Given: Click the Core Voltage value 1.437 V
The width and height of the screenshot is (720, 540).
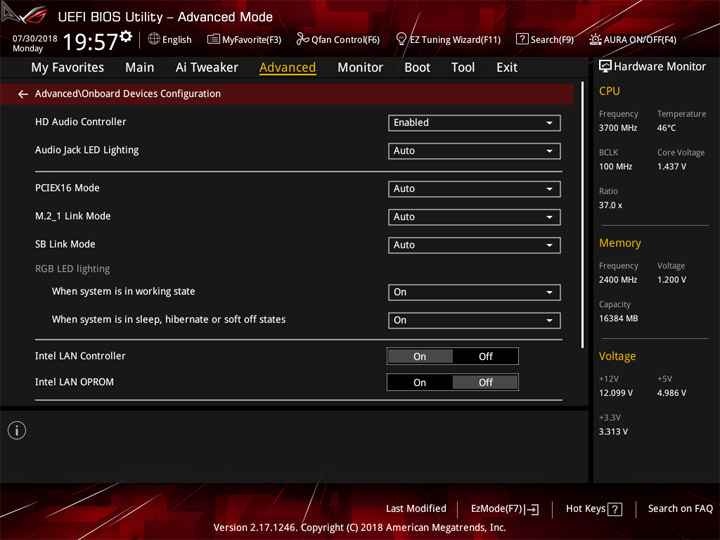Looking at the screenshot, I should tap(672, 167).
